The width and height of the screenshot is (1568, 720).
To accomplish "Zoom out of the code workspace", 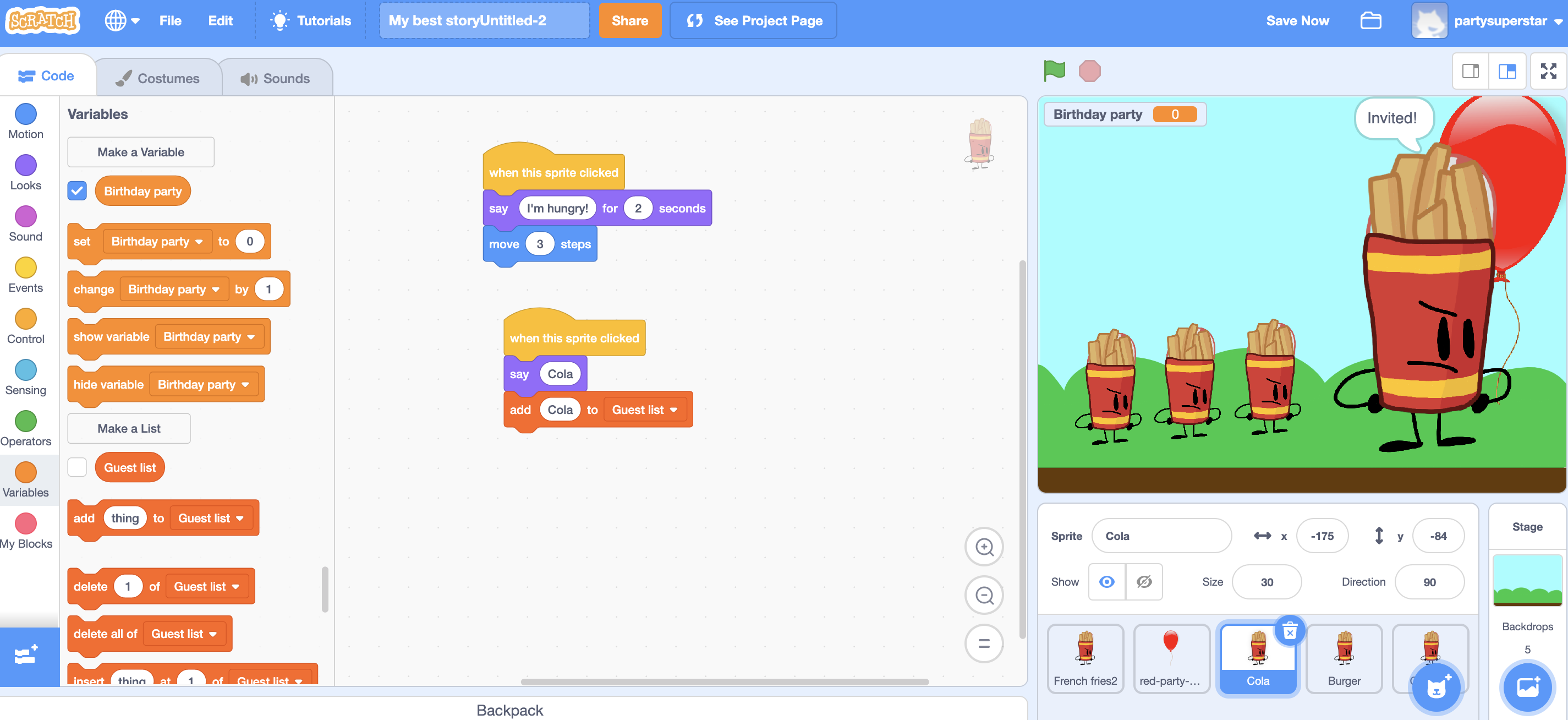I will click(x=984, y=594).
